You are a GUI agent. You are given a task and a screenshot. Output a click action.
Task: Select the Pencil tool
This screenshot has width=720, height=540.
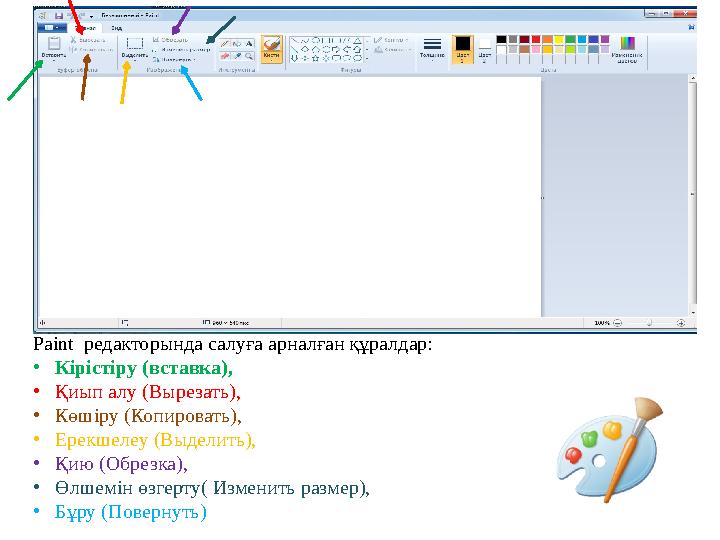coord(225,44)
